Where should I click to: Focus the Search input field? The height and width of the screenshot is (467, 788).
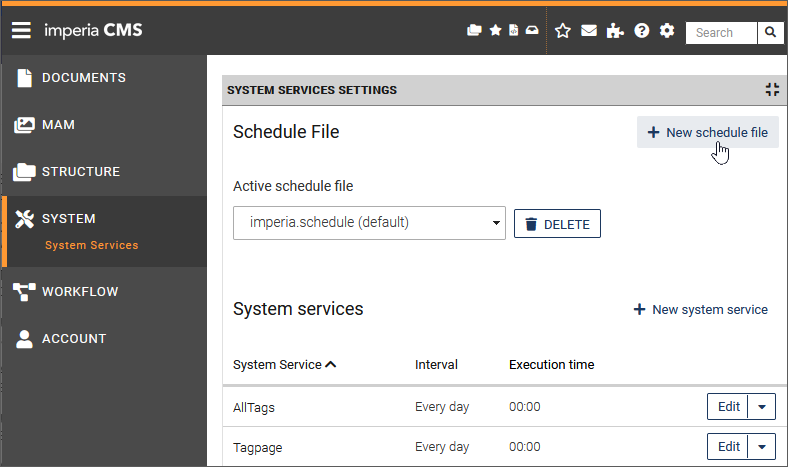[x=721, y=33]
